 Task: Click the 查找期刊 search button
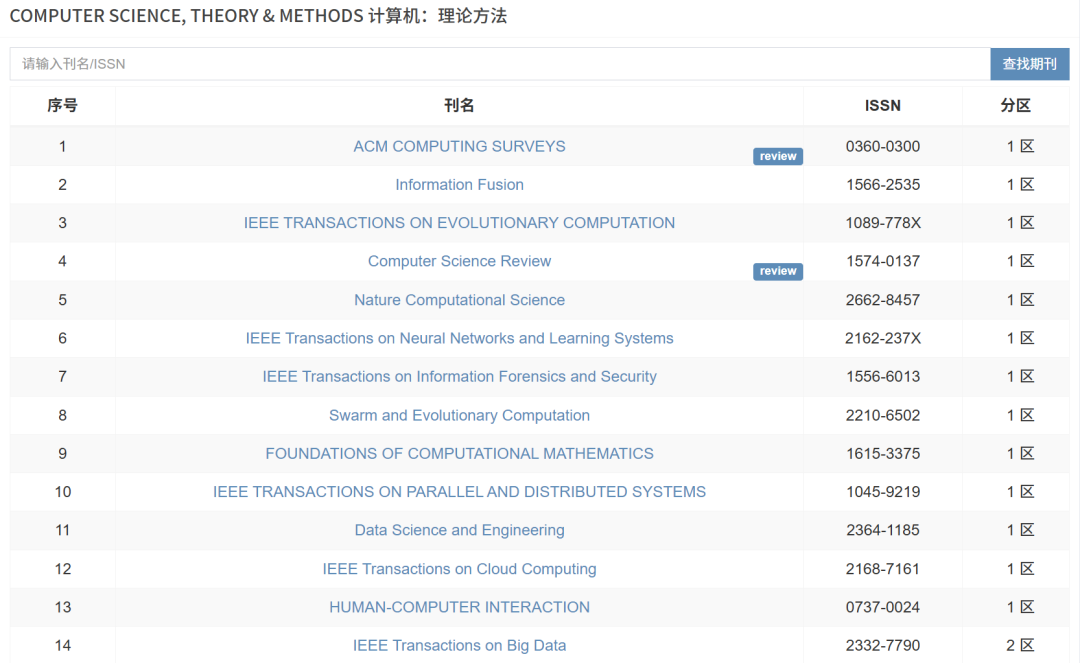tap(1030, 64)
